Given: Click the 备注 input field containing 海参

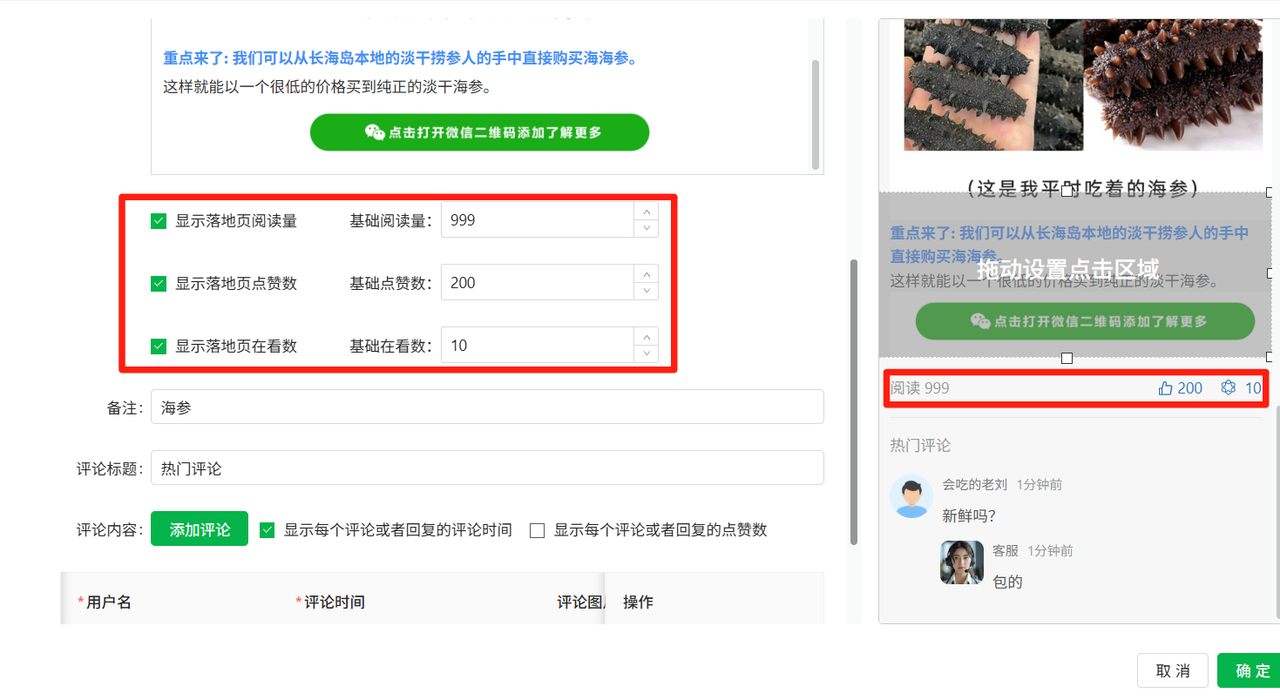Looking at the screenshot, I should (x=487, y=407).
